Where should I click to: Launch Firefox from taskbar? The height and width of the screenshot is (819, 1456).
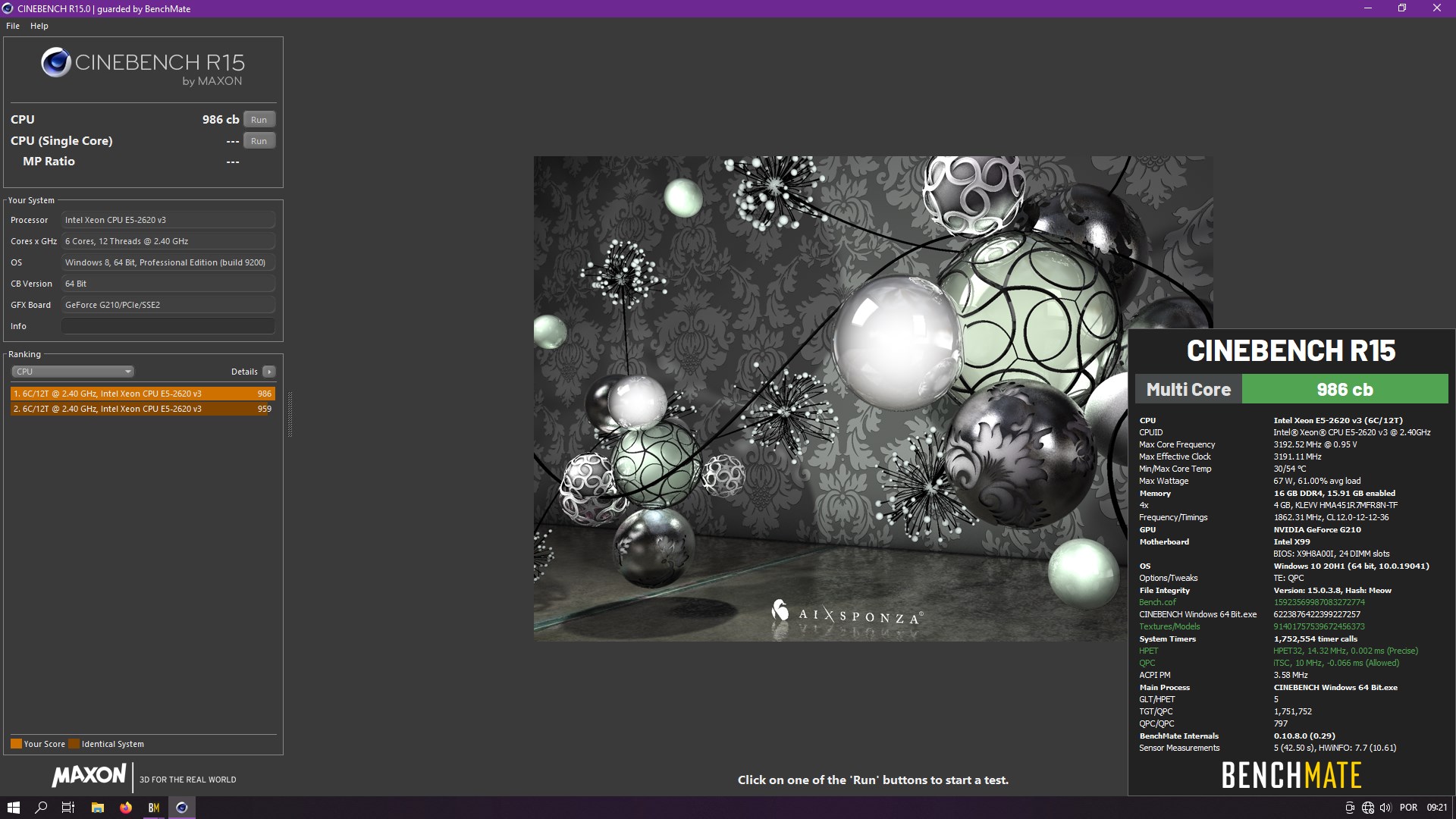126,808
